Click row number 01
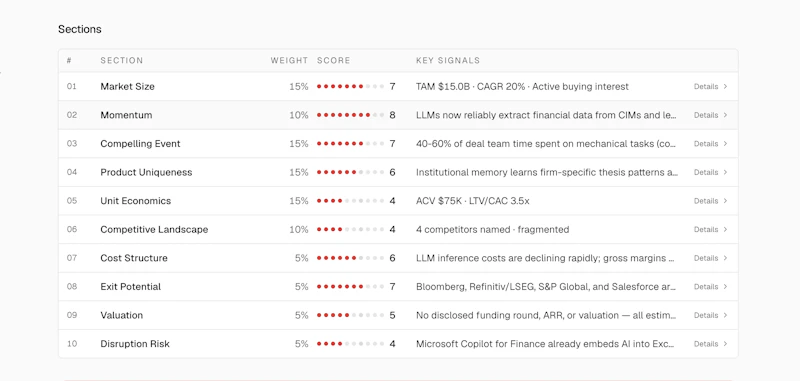Viewport: 800px width, 381px height. click(x=71, y=87)
